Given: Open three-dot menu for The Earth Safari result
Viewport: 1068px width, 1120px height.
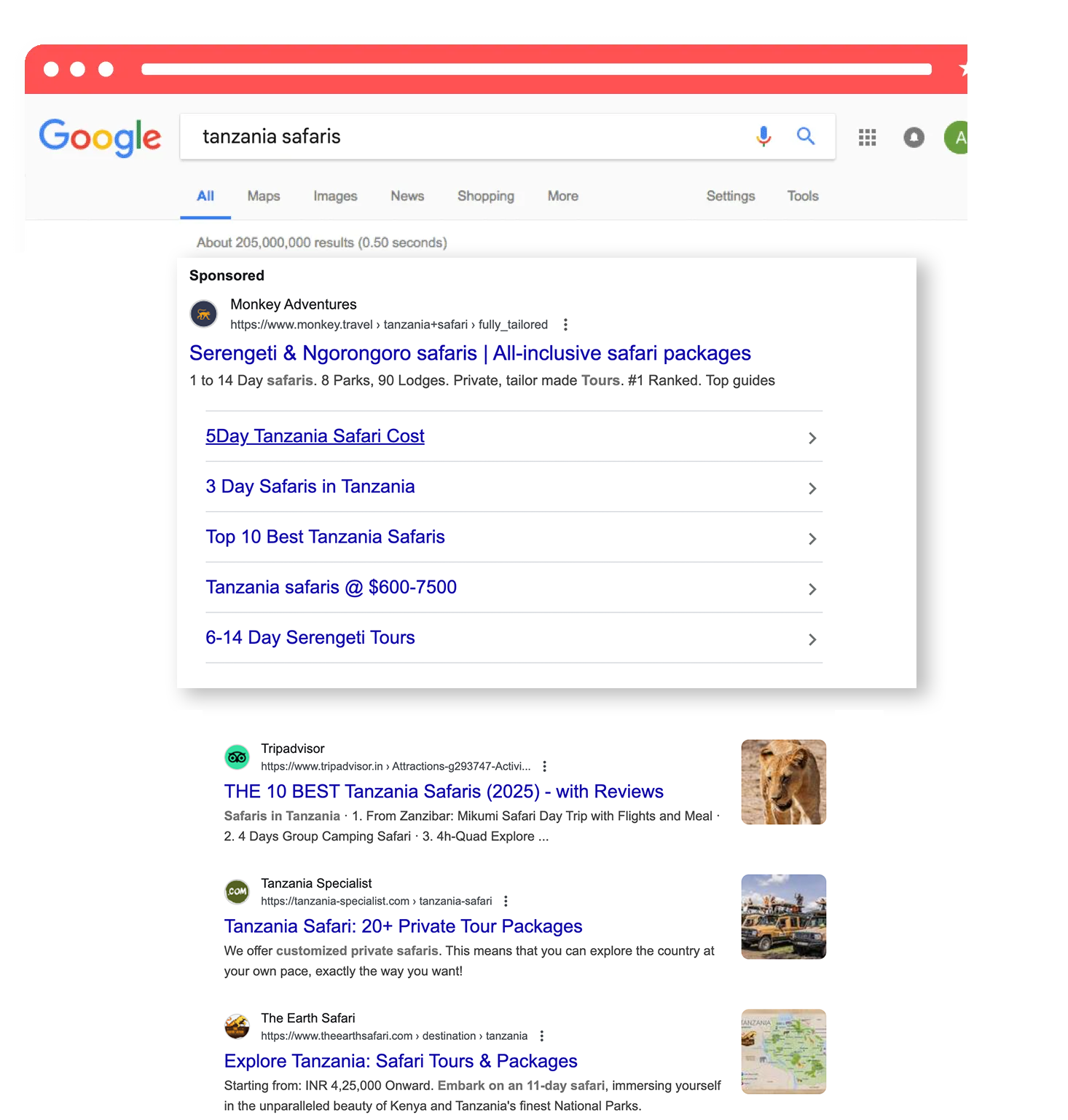Looking at the screenshot, I should click(541, 1036).
